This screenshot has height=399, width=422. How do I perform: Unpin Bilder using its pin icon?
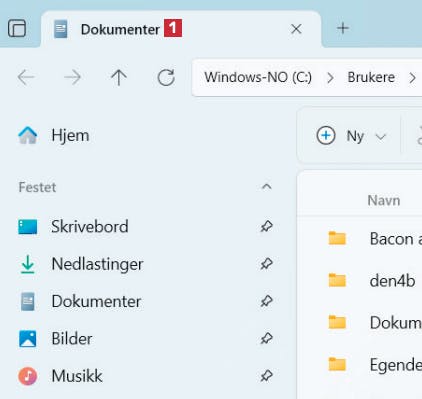point(267,339)
